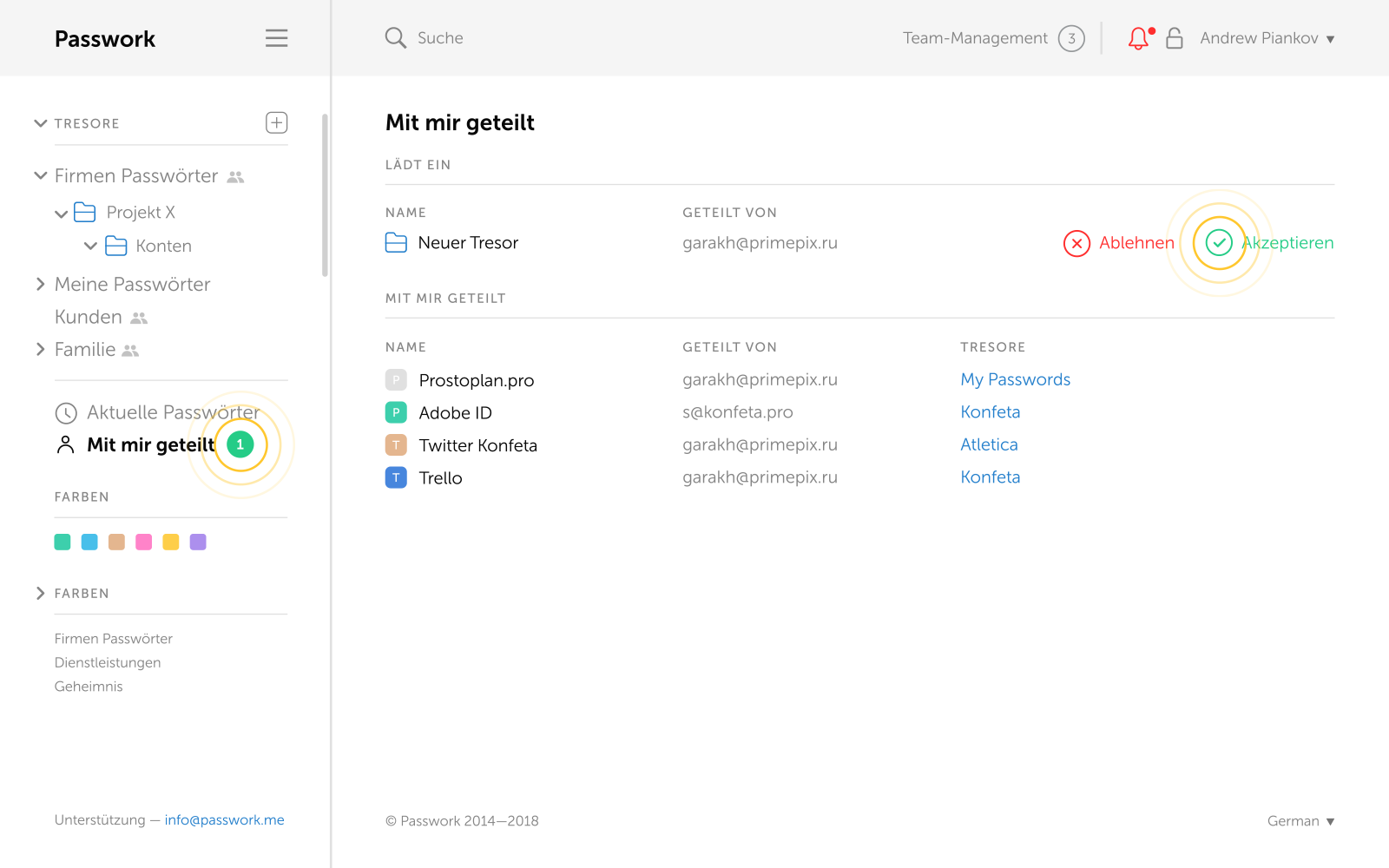Open the Adobe ID password entry

(x=455, y=413)
